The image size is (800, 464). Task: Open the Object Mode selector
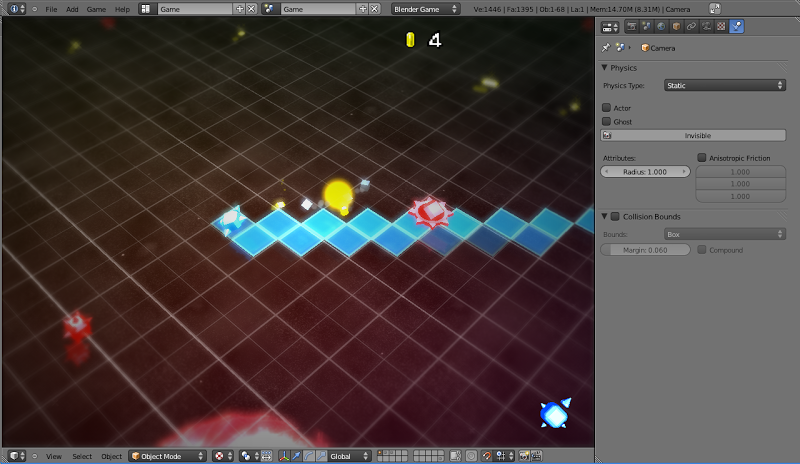click(x=167, y=456)
